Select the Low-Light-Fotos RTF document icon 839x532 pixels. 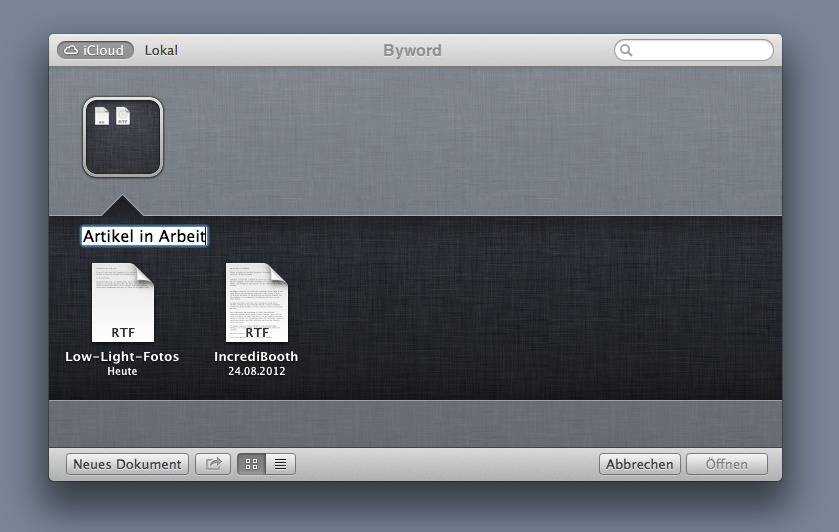(x=123, y=302)
